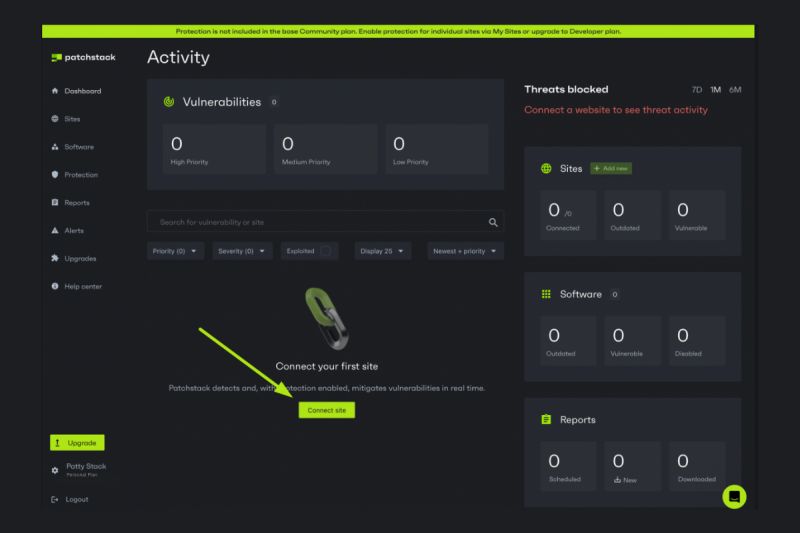The height and width of the screenshot is (533, 800).
Task: Click the Outdated software tile
Action: pos(568,341)
